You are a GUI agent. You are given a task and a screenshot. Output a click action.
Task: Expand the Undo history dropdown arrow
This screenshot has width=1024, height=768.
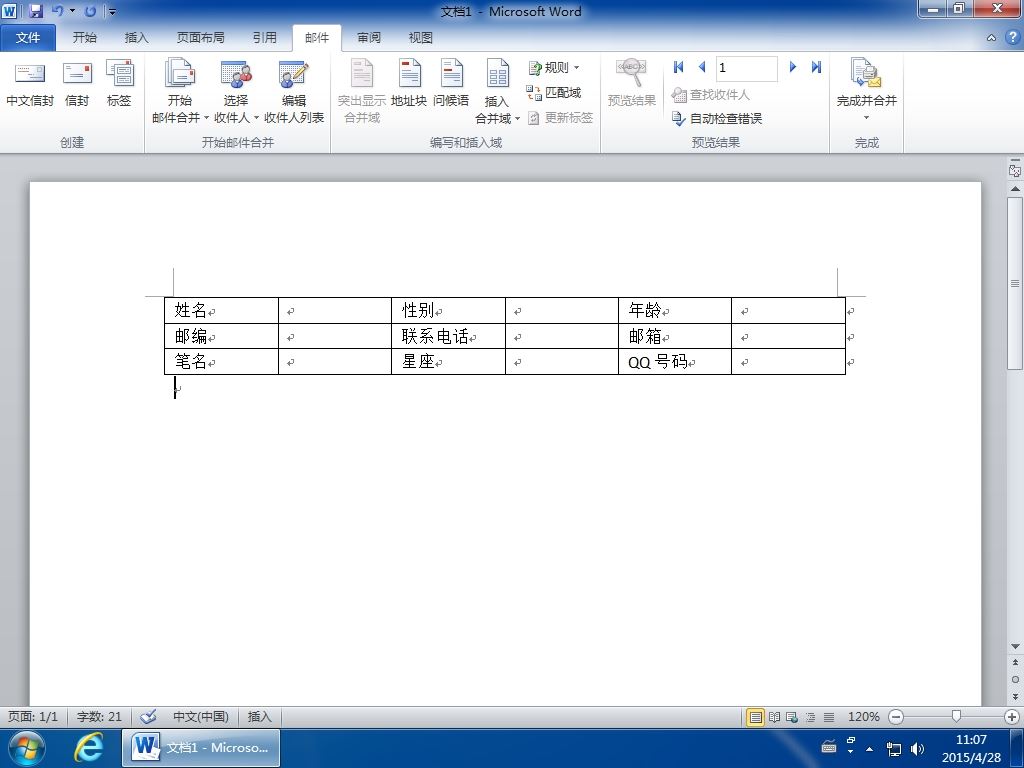click(x=72, y=11)
